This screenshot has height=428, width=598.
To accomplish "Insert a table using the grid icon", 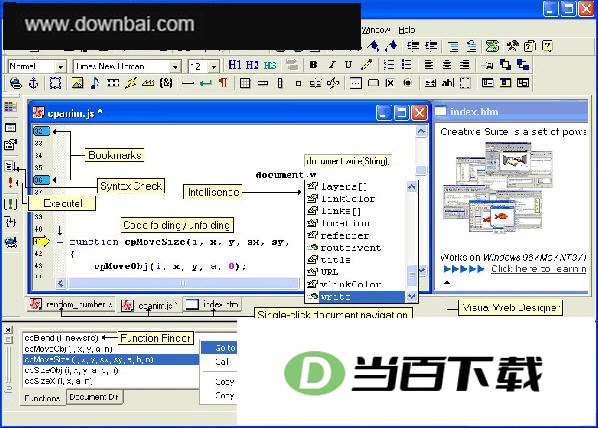I will tap(245, 83).
